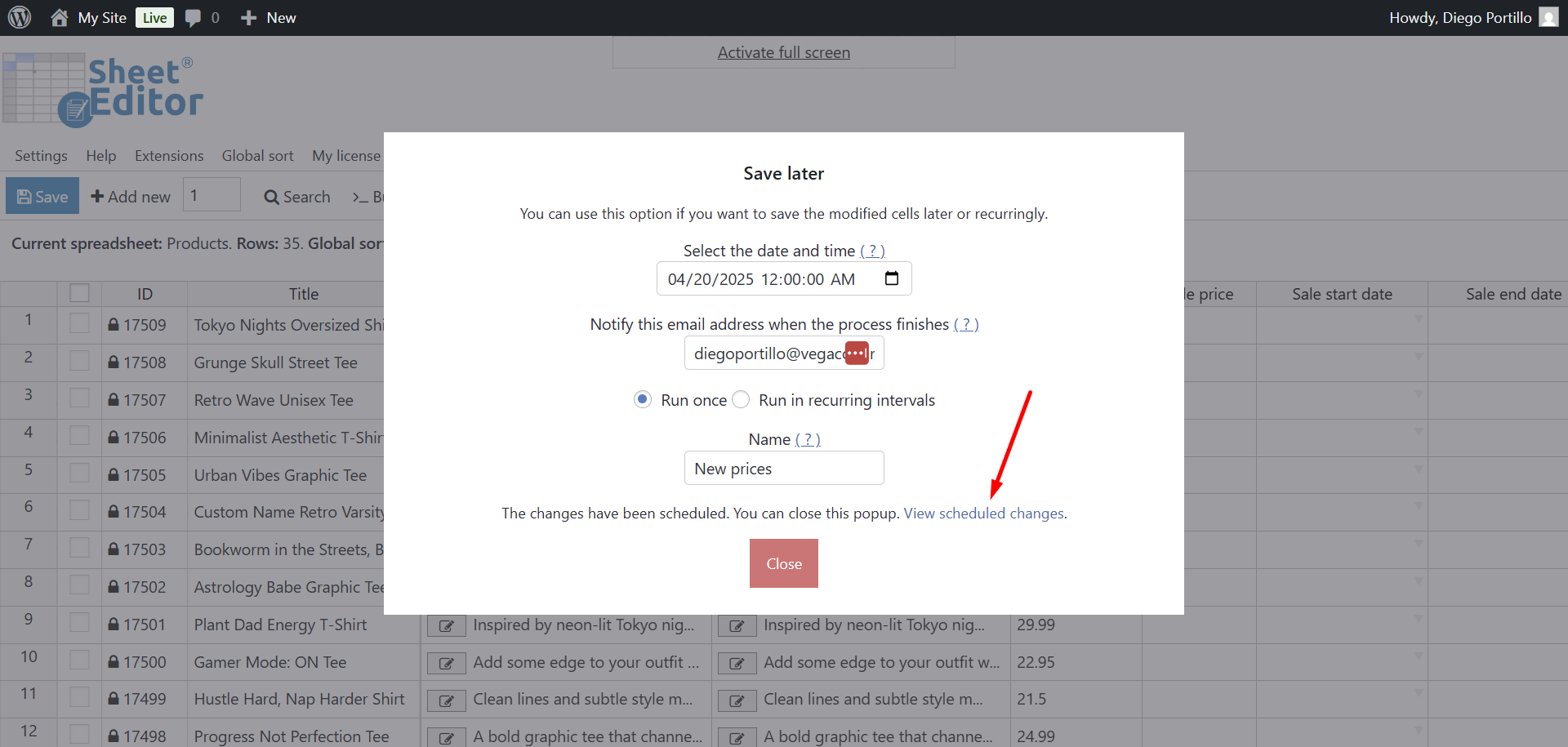Click the View scheduled changes link

[x=983, y=514]
